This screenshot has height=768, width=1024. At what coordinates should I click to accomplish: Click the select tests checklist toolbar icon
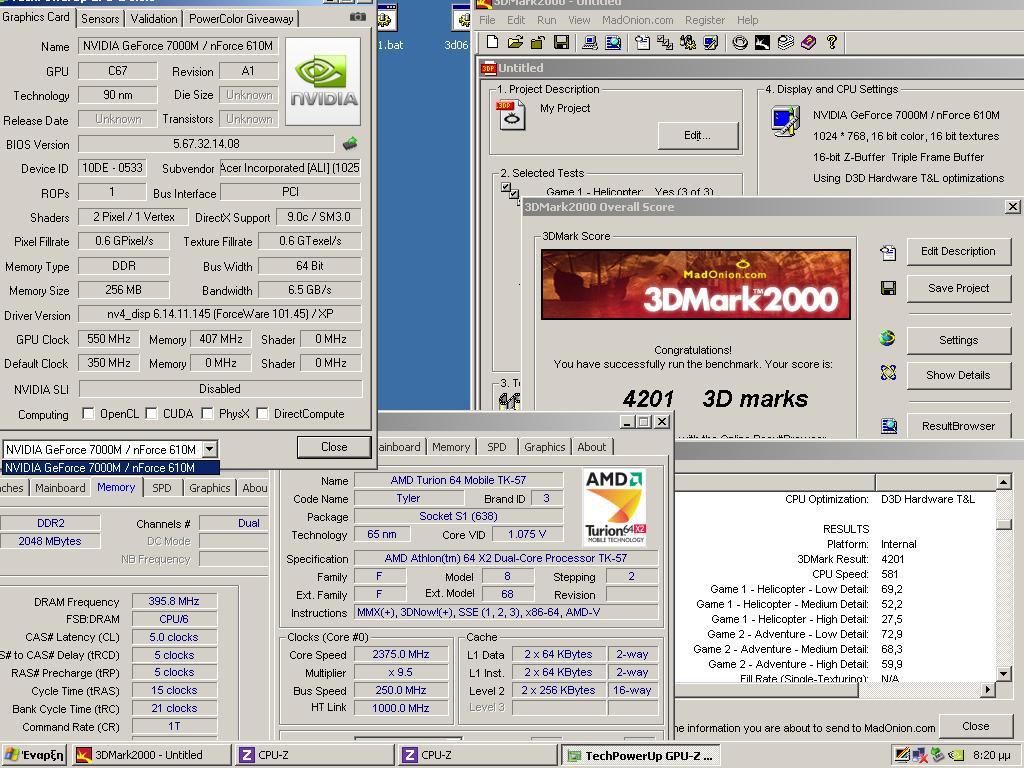click(x=665, y=43)
